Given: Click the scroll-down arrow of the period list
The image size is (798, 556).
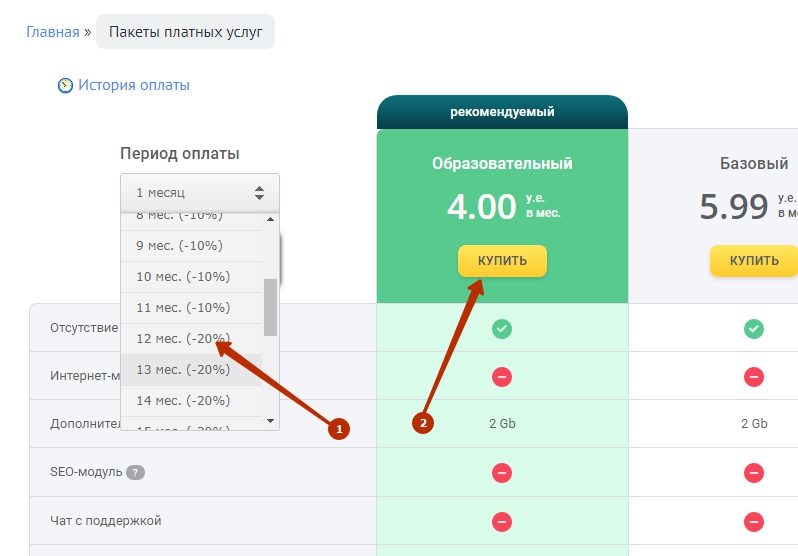Looking at the screenshot, I should (270, 421).
